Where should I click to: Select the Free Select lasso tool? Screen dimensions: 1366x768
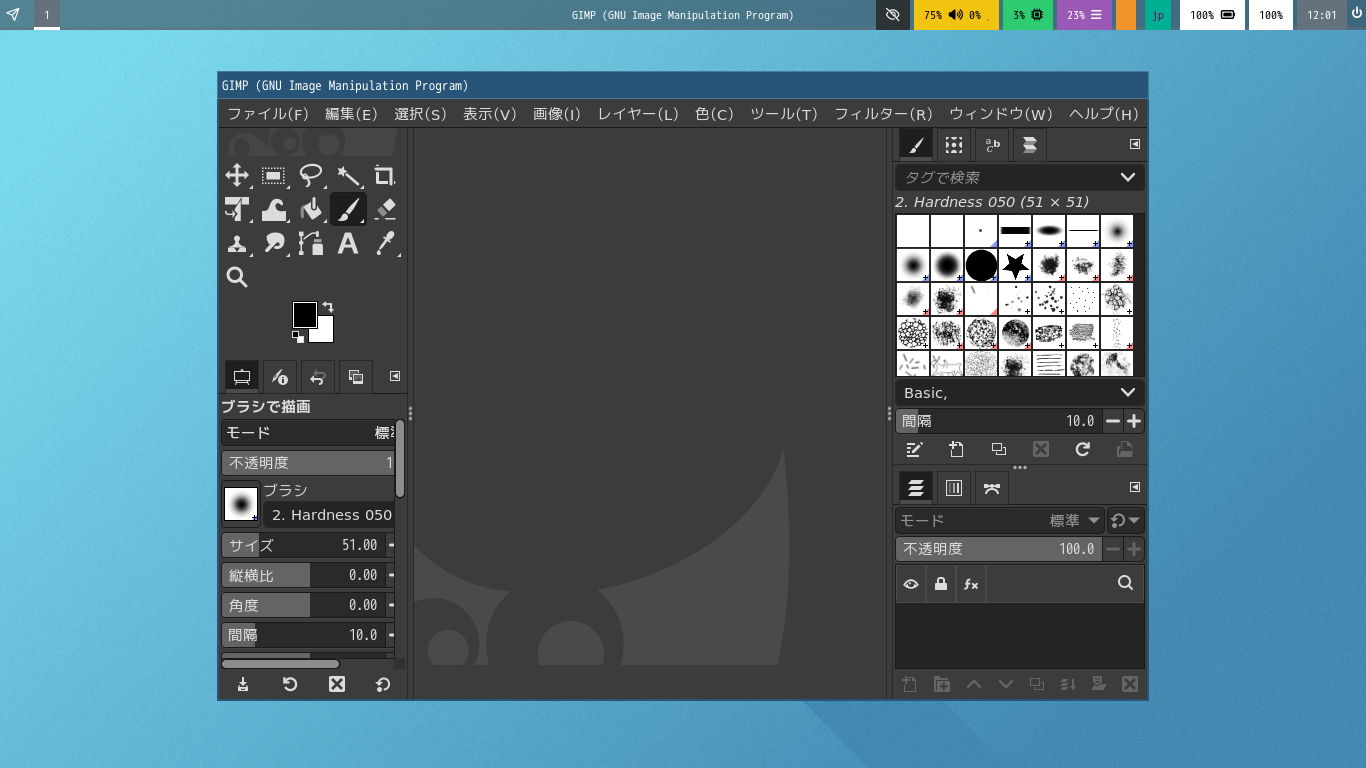[311, 176]
